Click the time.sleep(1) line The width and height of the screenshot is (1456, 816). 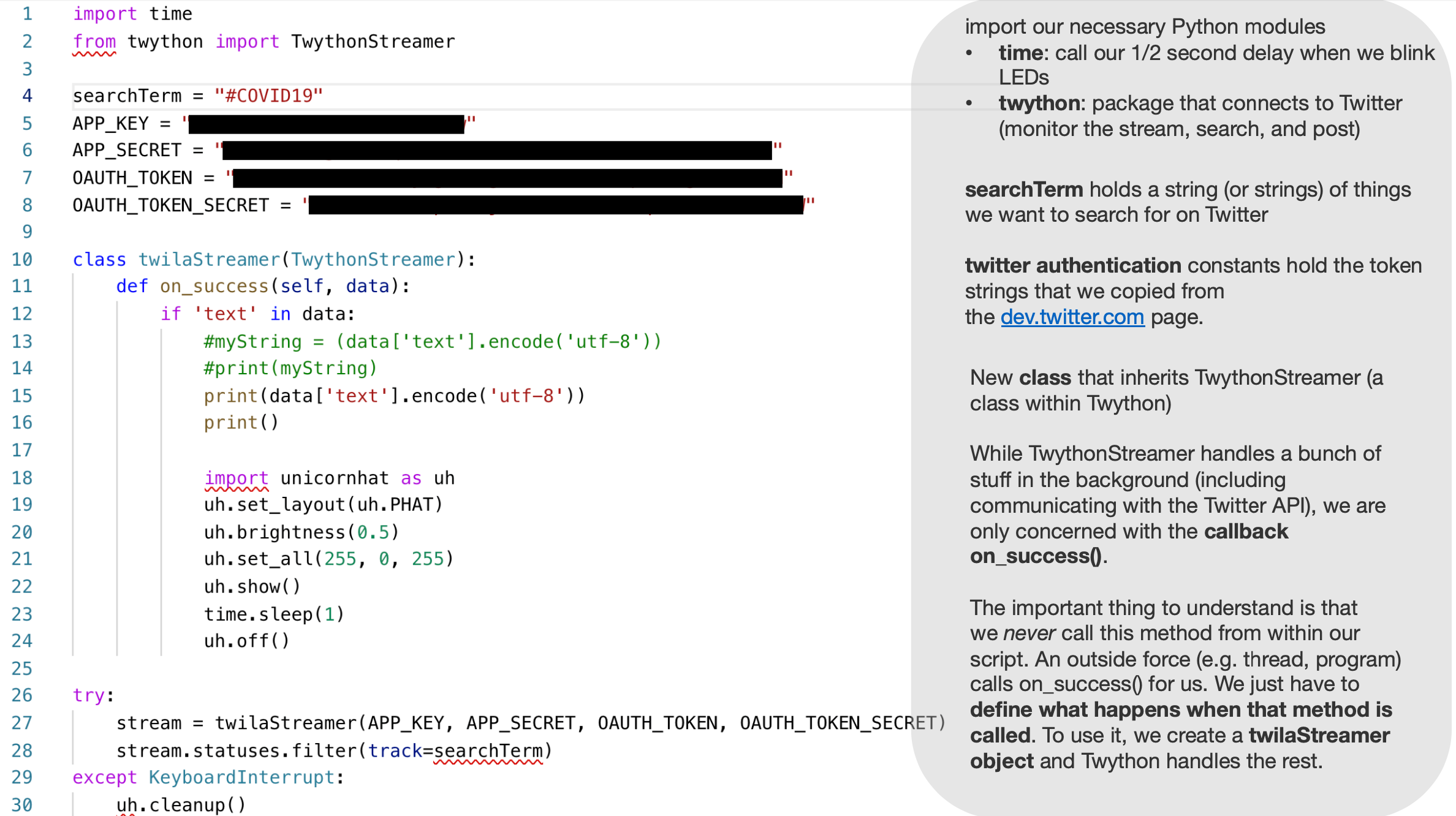point(275,614)
